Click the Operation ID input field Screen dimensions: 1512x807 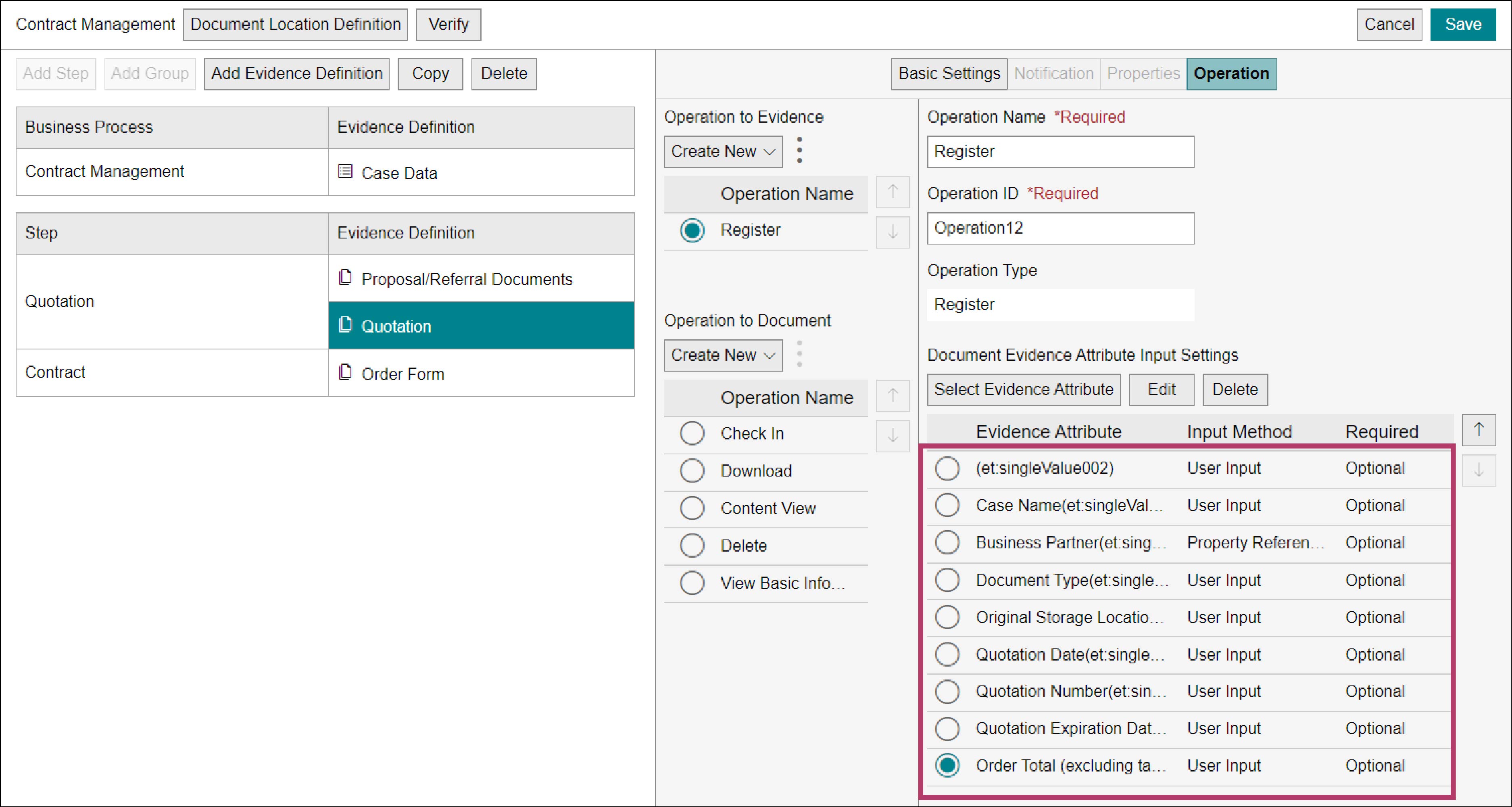click(x=1061, y=228)
